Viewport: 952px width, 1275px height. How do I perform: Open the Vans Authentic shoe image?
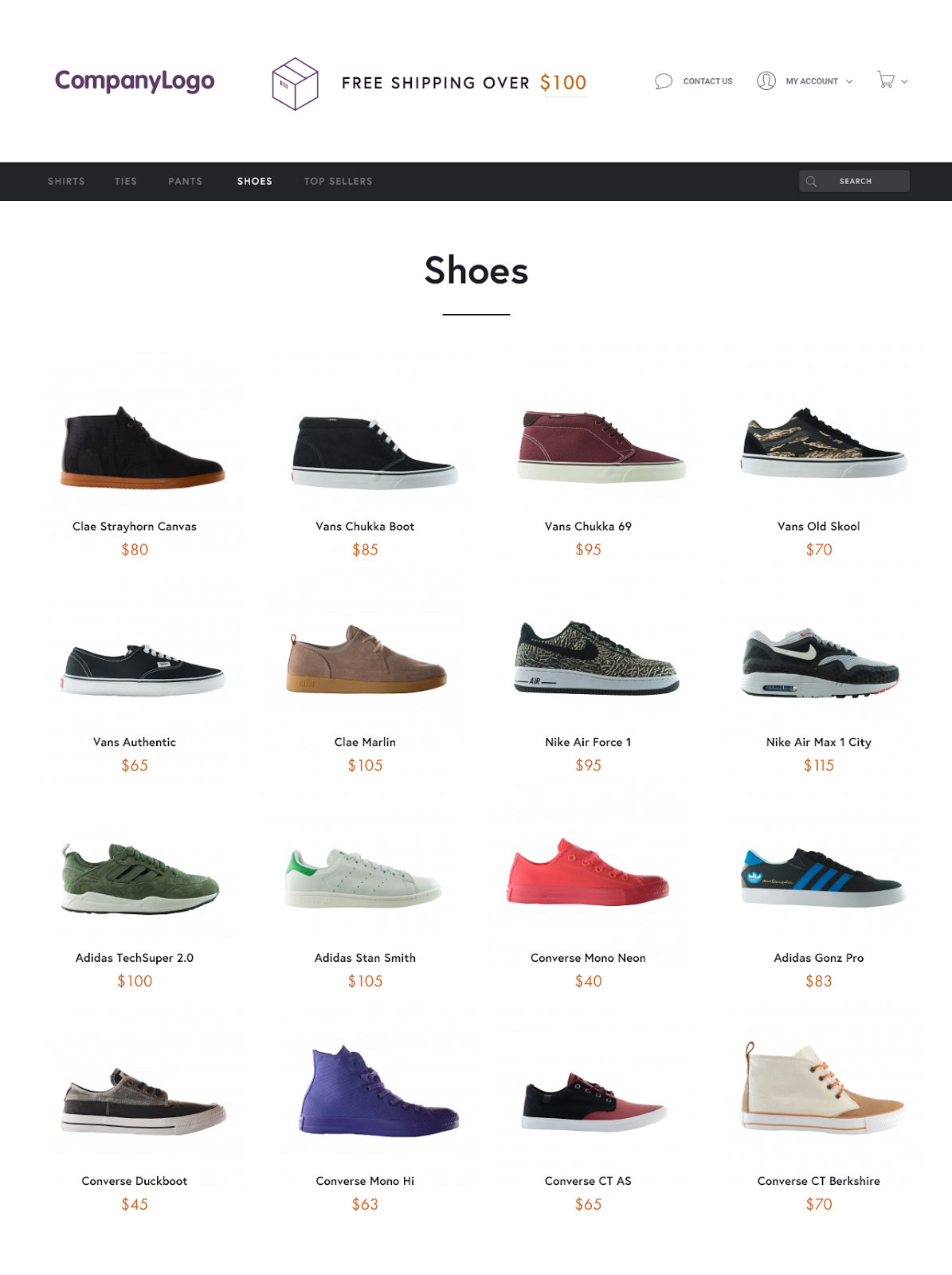pyautogui.click(x=143, y=670)
